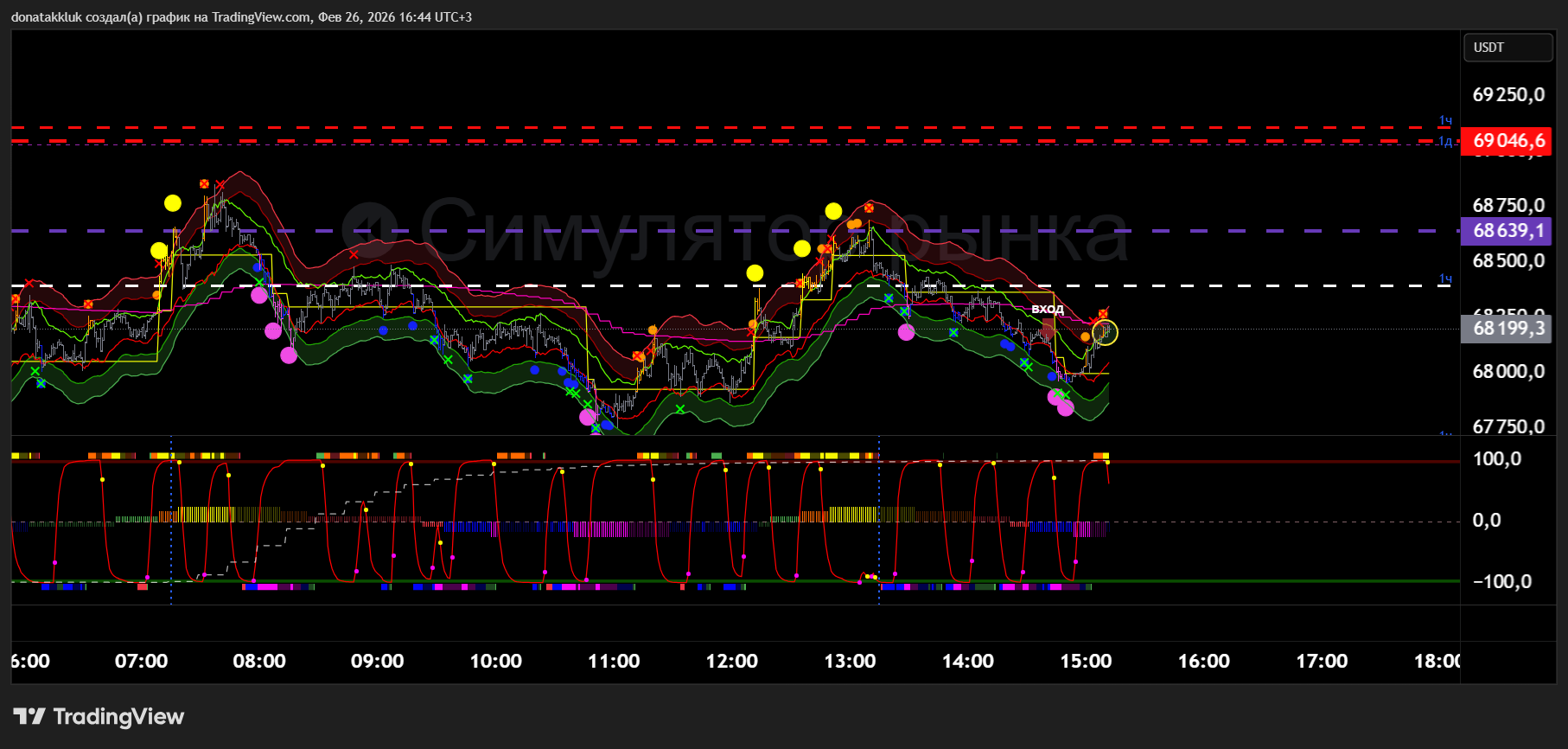Click the 69 250,0 value on the price scale
Image resolution: width=1568 pixels, height=749 pixels.
coord(1508,95)
